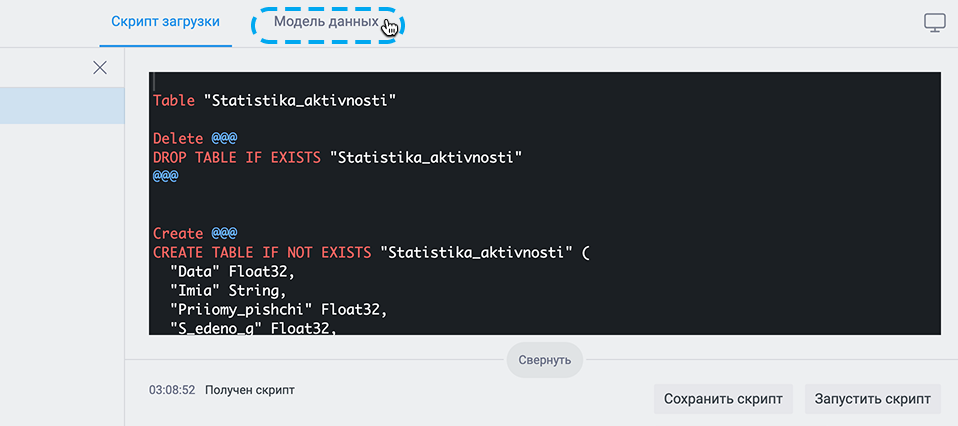Image resolution: width=958 pixels, height=426 pixels.
Task: Click the Получен скрипт log message
Action: click(x=249, y=389)
